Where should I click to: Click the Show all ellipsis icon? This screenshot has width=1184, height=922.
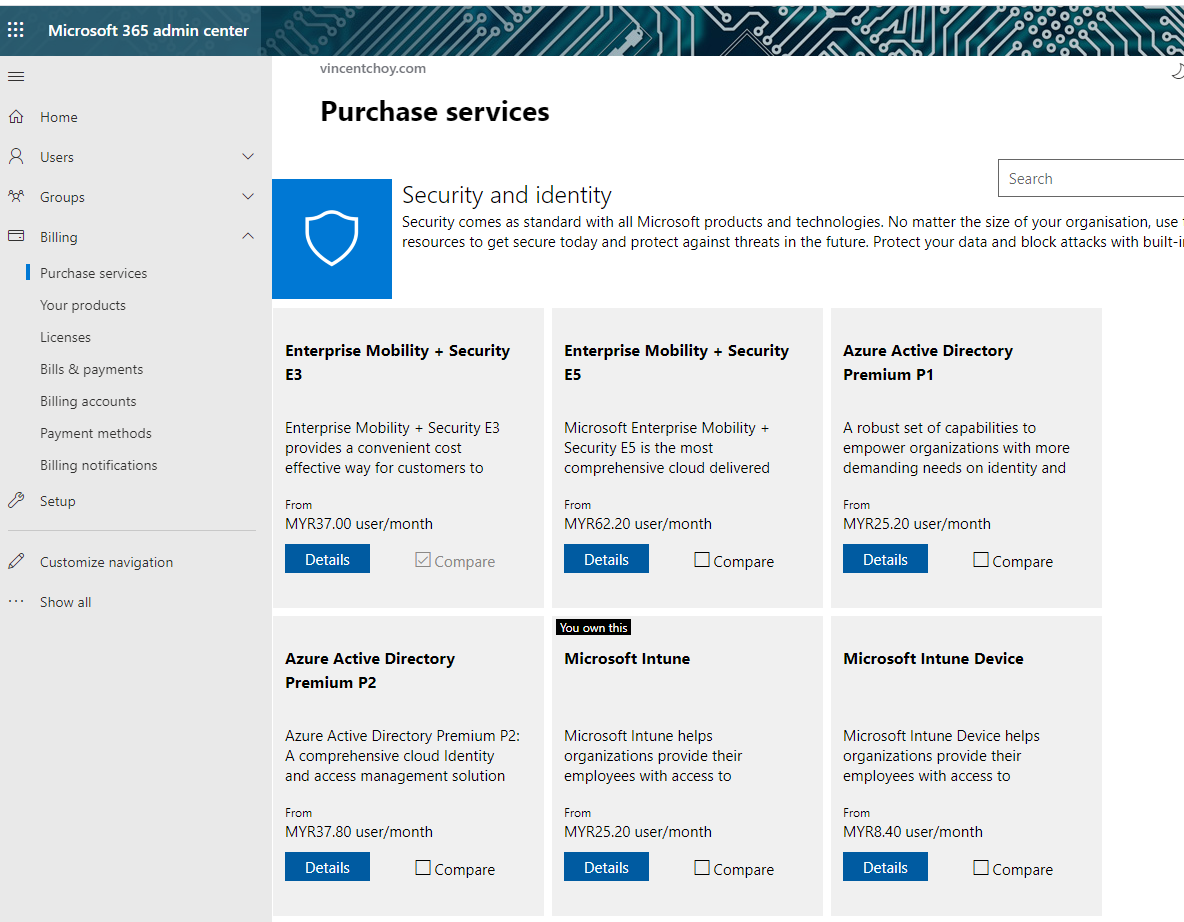[x=16, y=601]
